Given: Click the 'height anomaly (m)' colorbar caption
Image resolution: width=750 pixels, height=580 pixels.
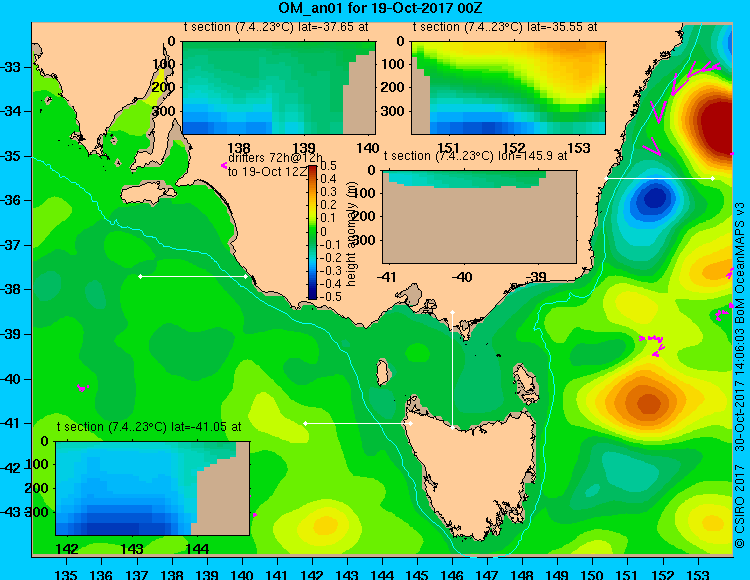Looking at the screenshot, I should [x=352, y=233].
